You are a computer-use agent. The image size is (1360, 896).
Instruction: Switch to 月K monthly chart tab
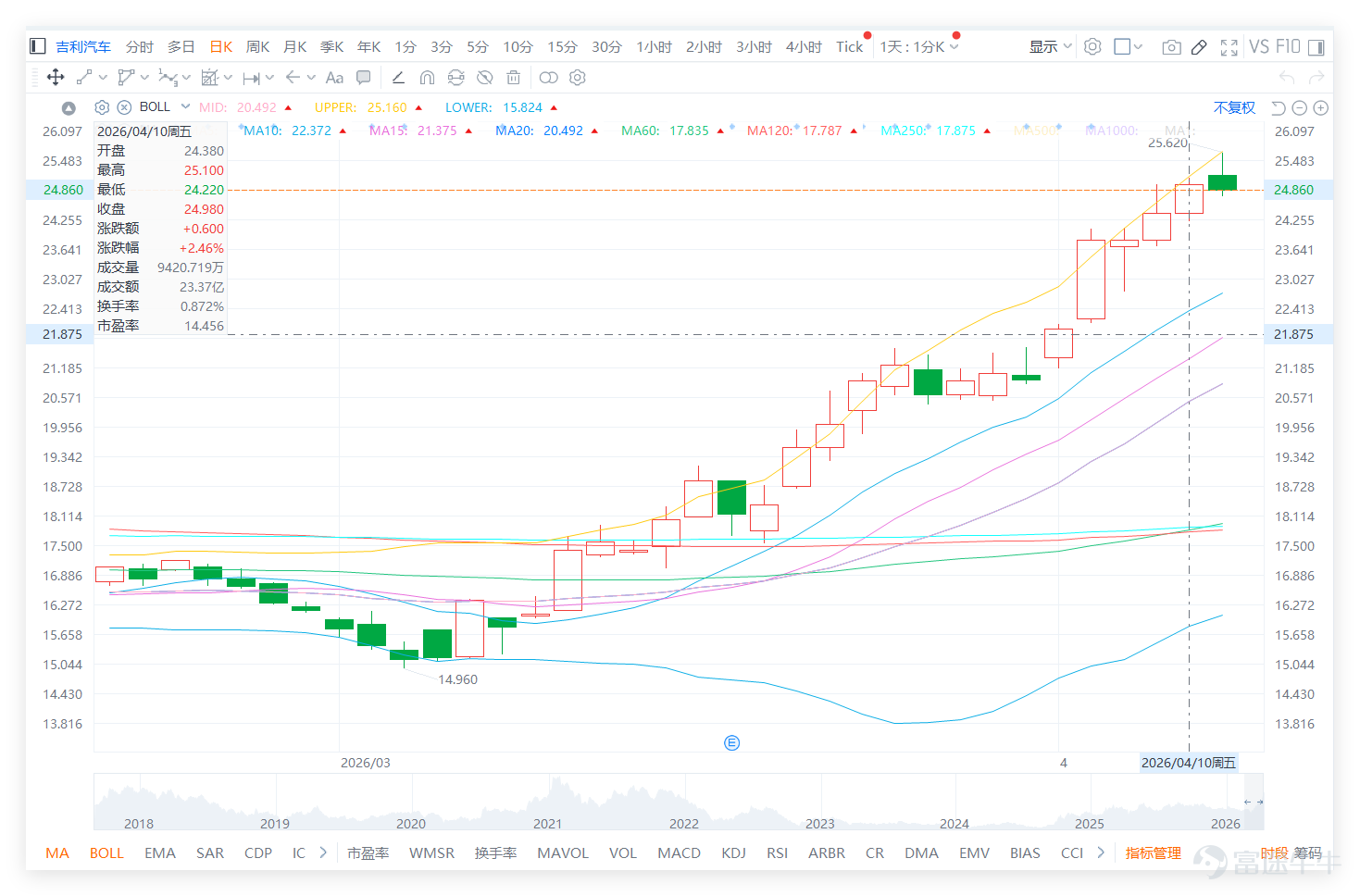click(295, 46)
